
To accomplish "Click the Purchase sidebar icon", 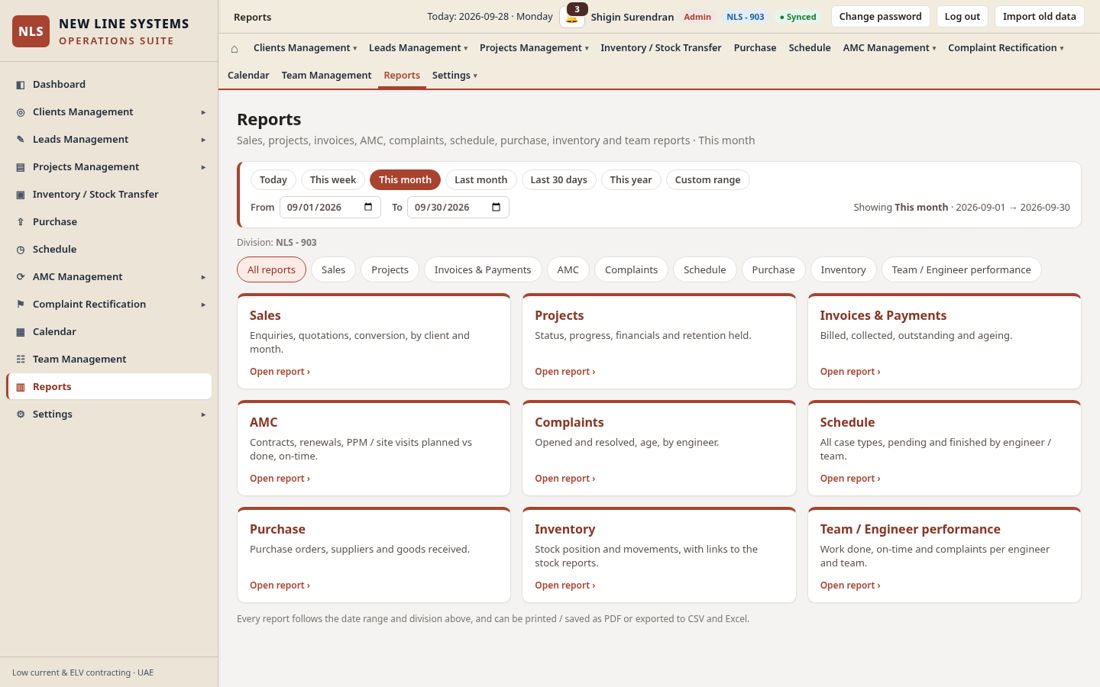I will coord(20,222).
